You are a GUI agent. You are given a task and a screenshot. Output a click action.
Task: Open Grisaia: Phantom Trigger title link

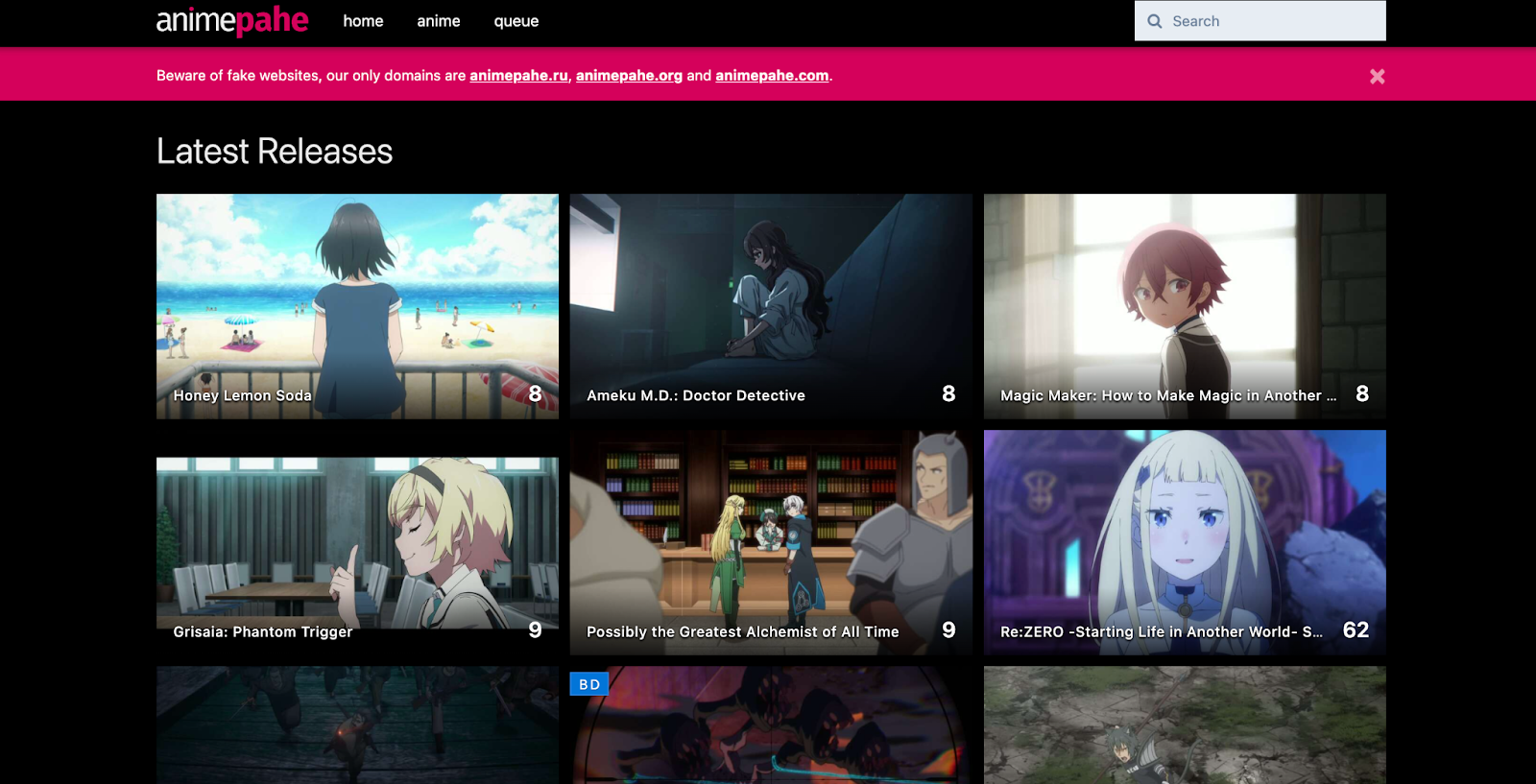263,631
